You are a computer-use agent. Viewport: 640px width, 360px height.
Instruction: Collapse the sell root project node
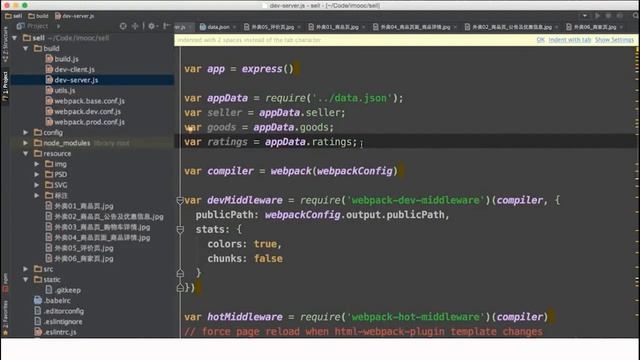point(15,38)
